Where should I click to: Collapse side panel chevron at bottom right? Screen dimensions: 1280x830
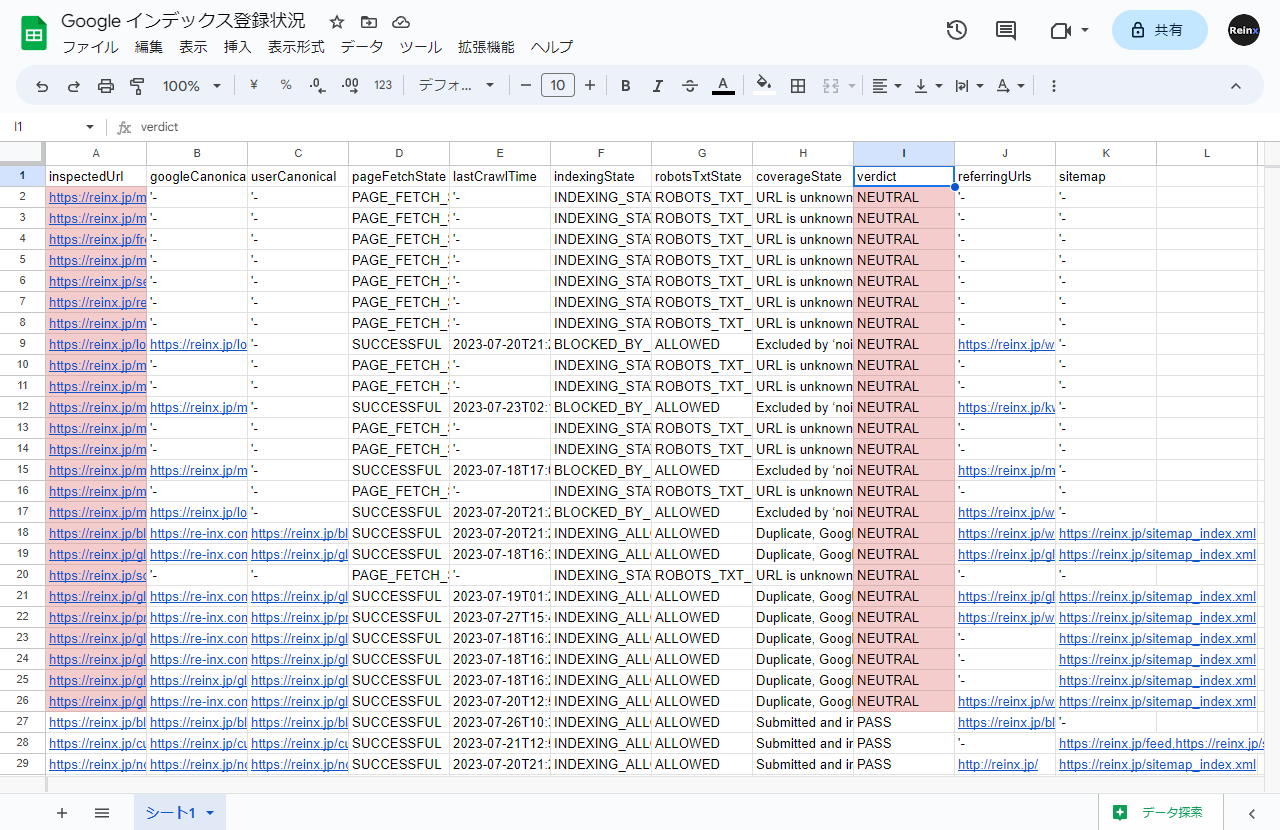(x=1251, y=813)
